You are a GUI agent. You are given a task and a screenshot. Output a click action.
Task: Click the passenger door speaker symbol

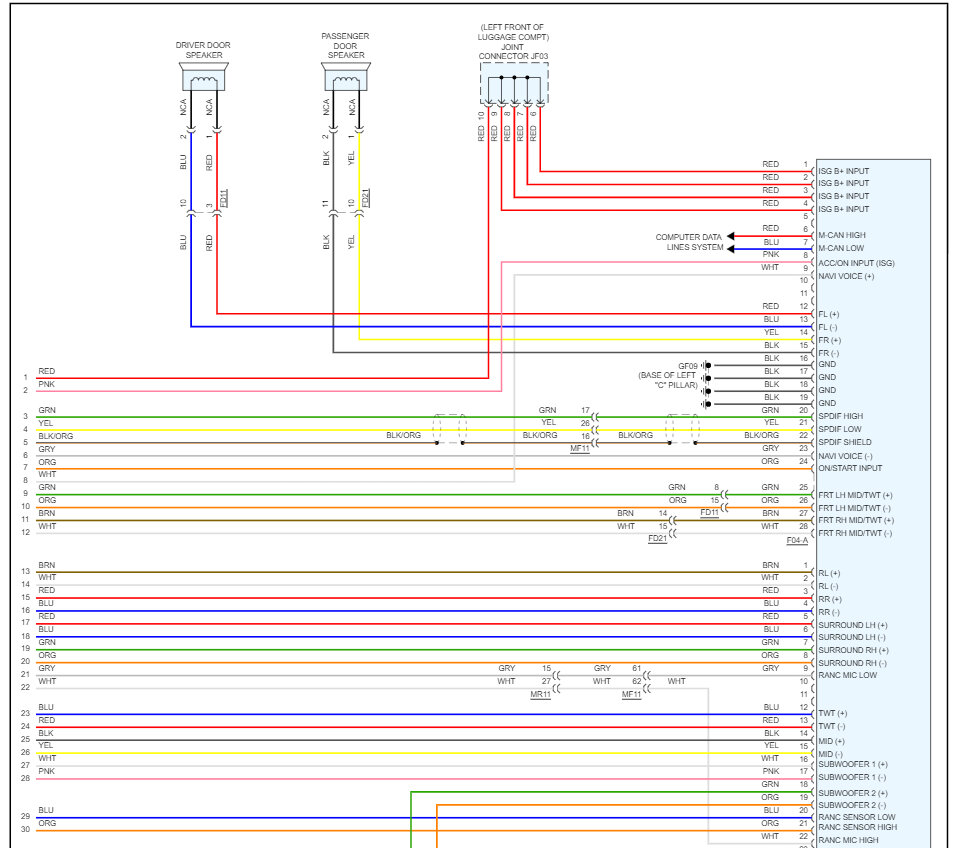[346, 76]
